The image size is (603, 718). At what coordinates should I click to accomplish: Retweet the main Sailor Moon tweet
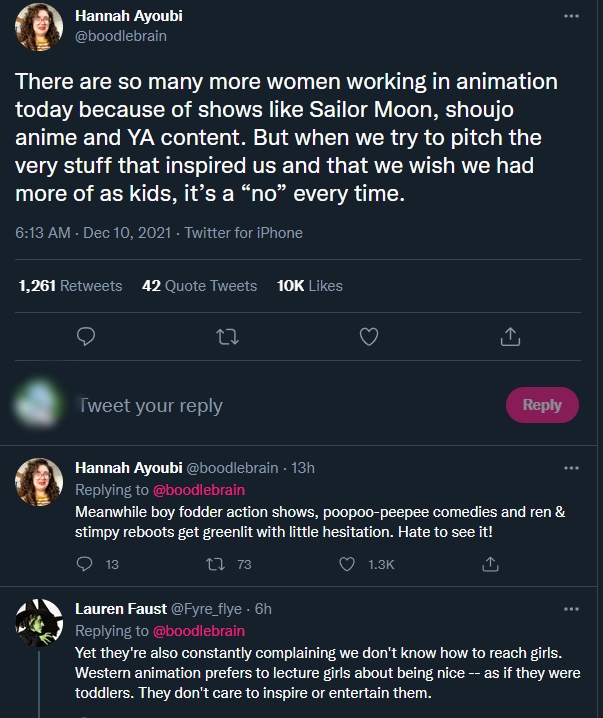click(x=227, y=337)
